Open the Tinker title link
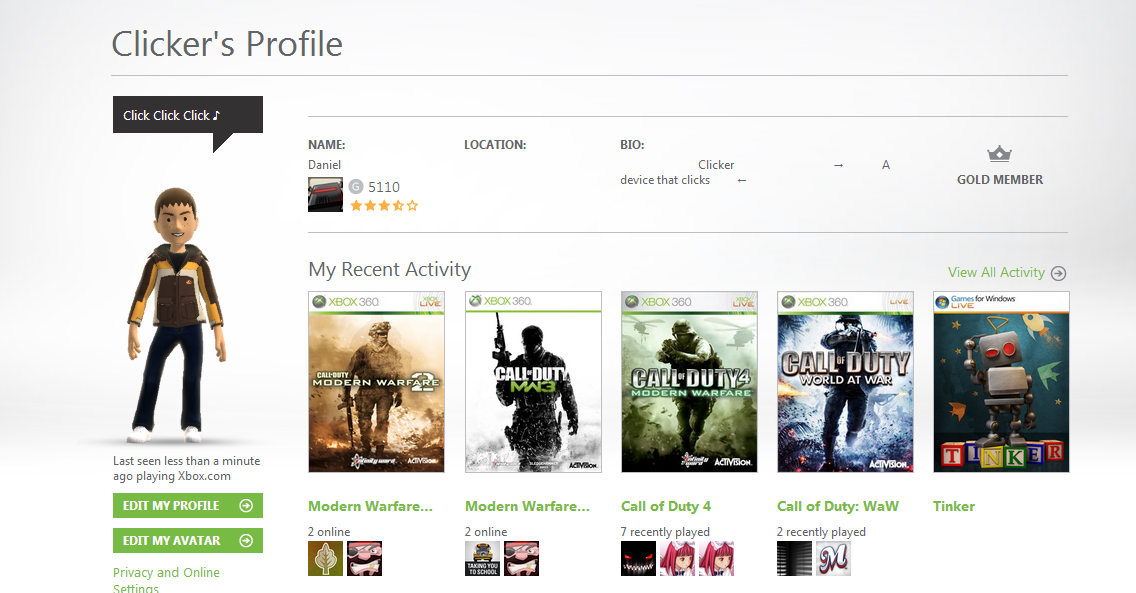Viewport: 1136px width, 593px height. tap(953, 506)
